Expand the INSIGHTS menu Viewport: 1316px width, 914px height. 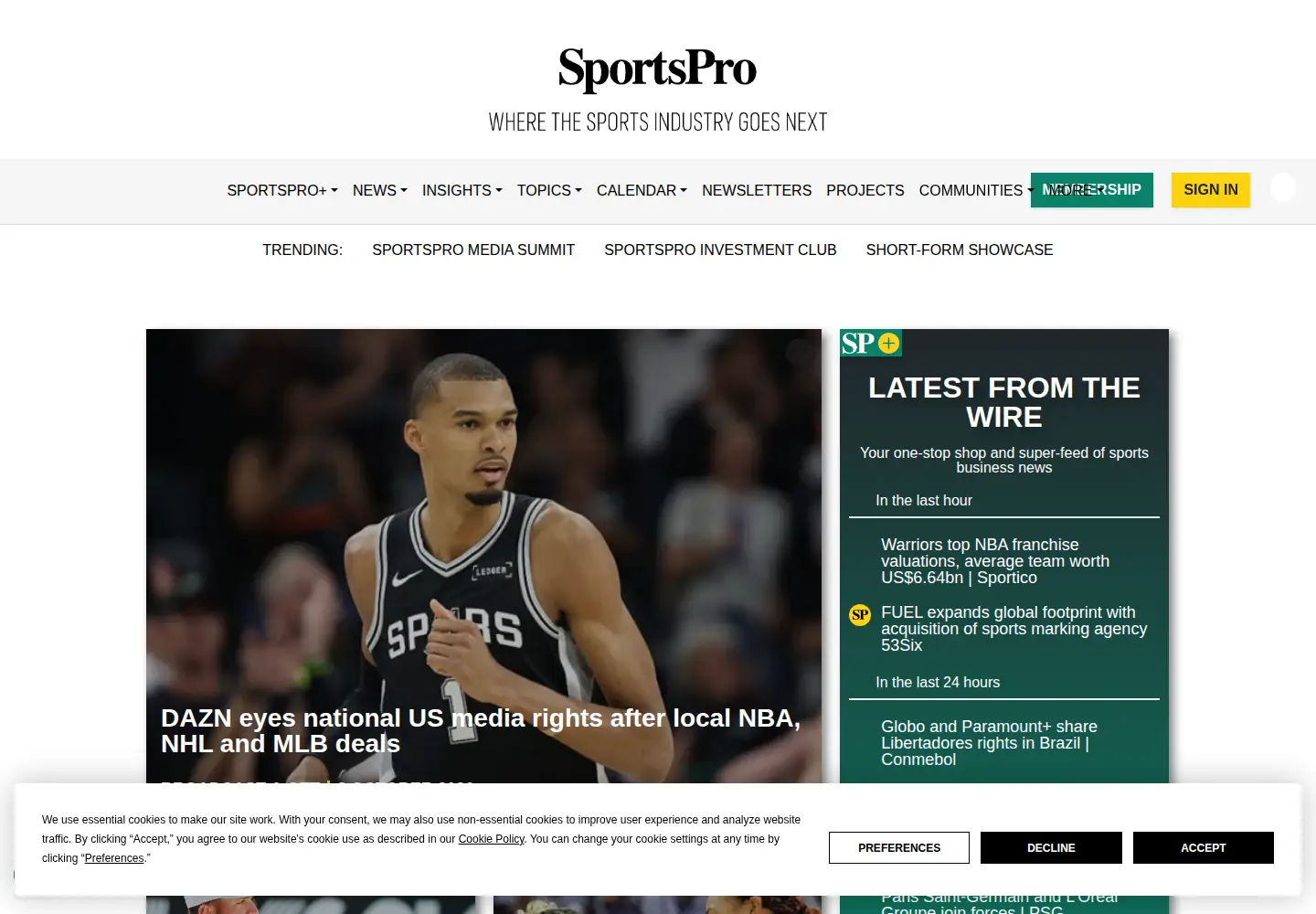pyautogui.click(x=462, y=190)
